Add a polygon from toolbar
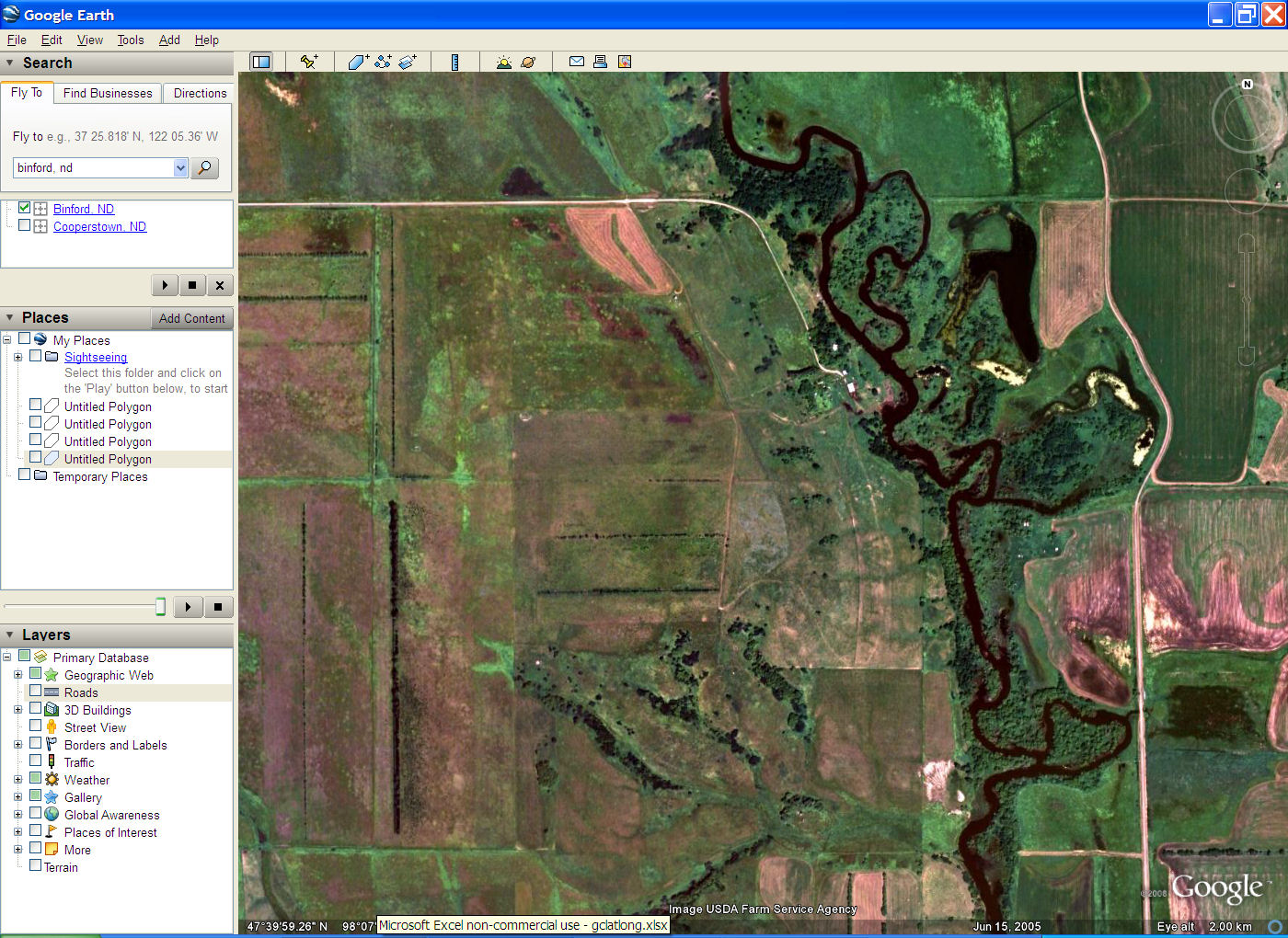The width and height of the screenshot is (1288, 938). click(x=359, y=62)
